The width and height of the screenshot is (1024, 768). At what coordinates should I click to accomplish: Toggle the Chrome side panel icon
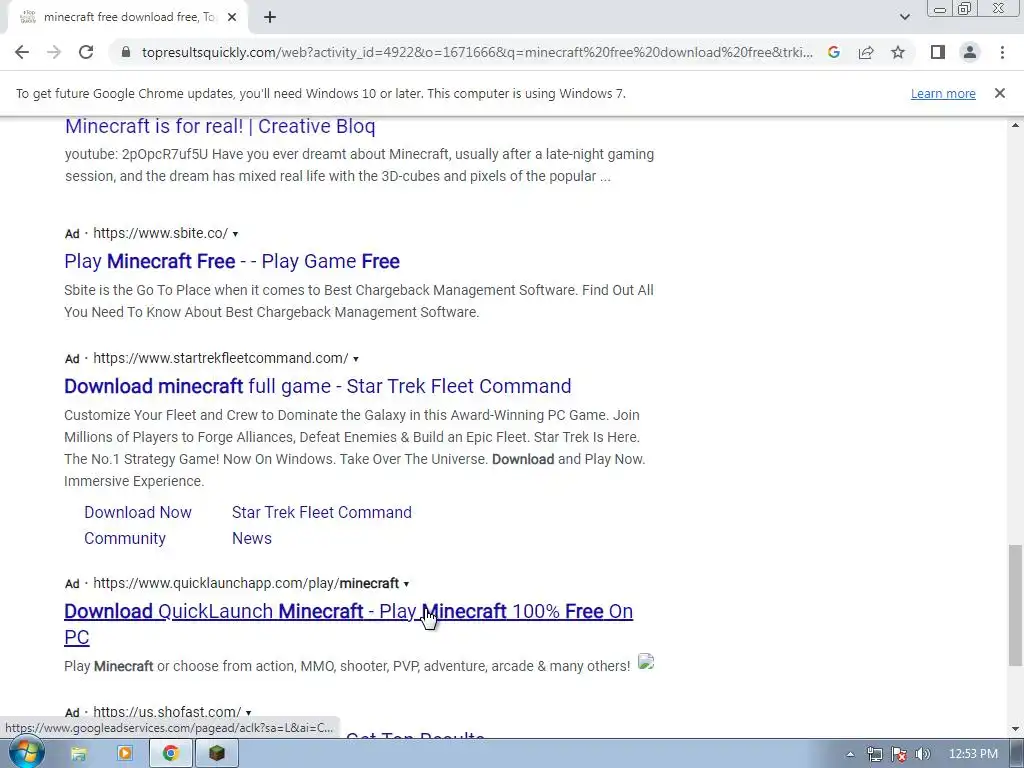(x=938, y=52)
